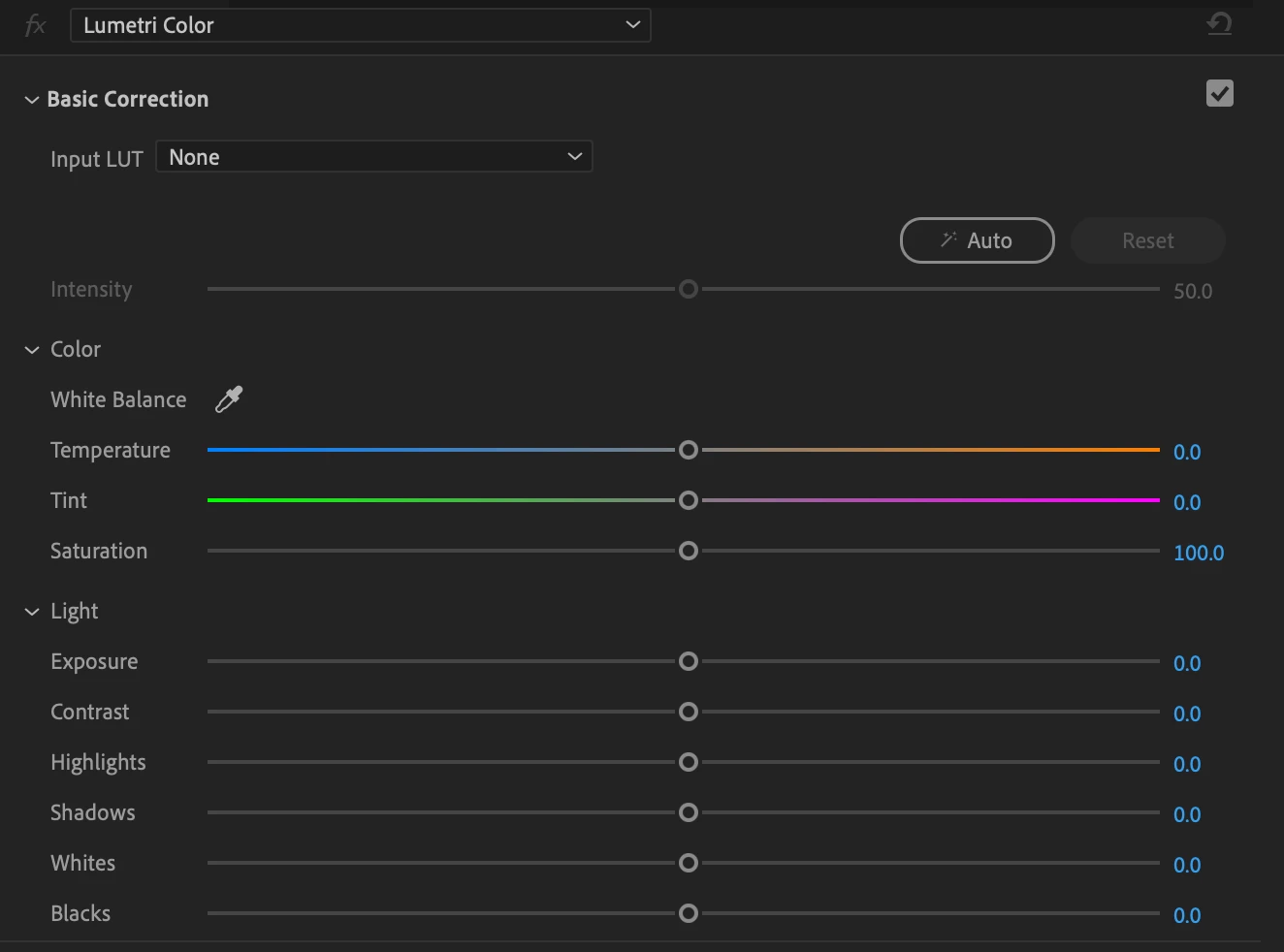The image size is (1284, 952).
Task: Click the Contrast slider handle
Action: click(689, 712)
